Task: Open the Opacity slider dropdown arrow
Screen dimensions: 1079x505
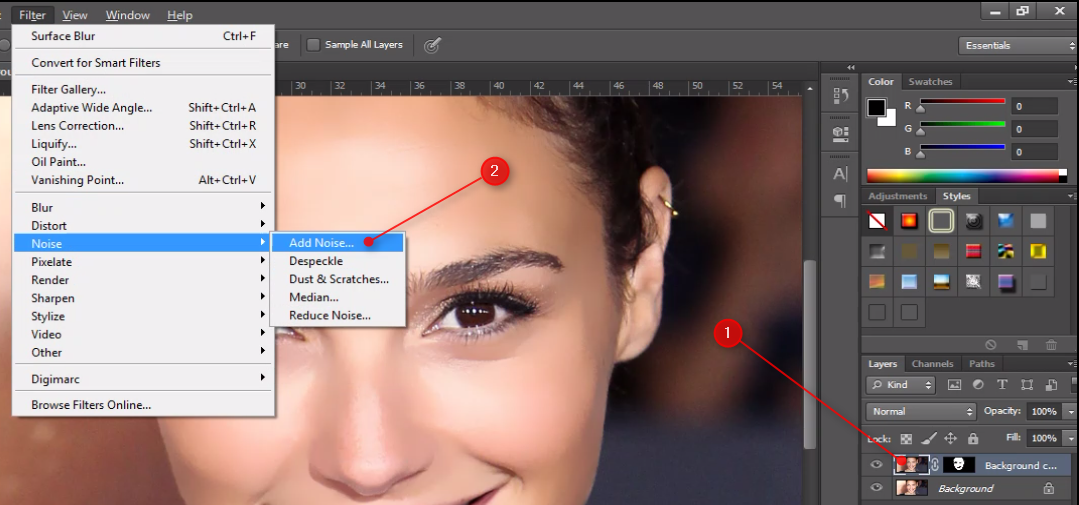Action: click(x=1070, y=411)
